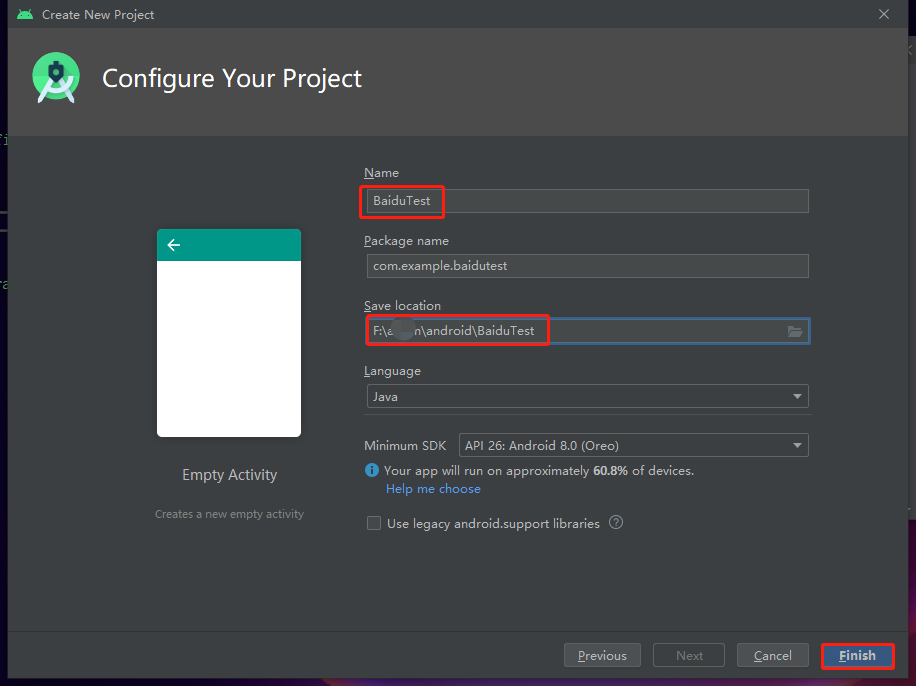Open legacy libraries help question mark
This screenshot has width=916, height=686.
(616, 522)
